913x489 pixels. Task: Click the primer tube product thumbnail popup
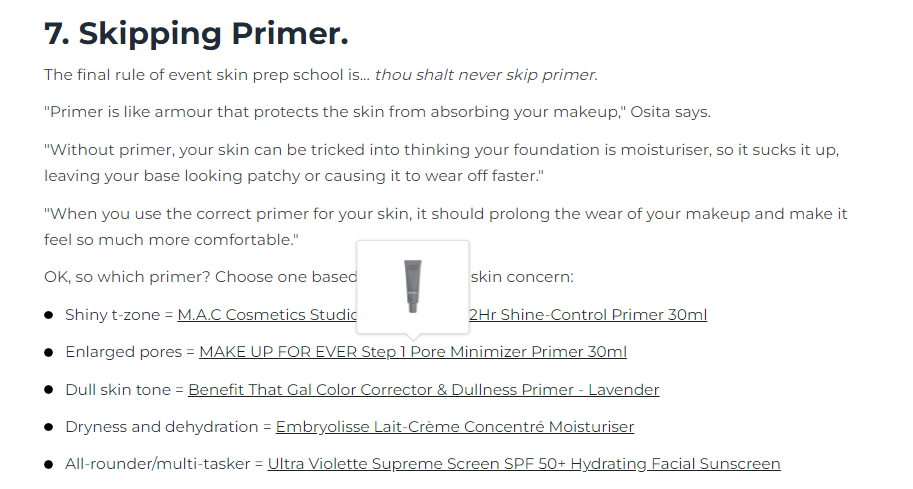pyautogui.click(x=412, y=286)
